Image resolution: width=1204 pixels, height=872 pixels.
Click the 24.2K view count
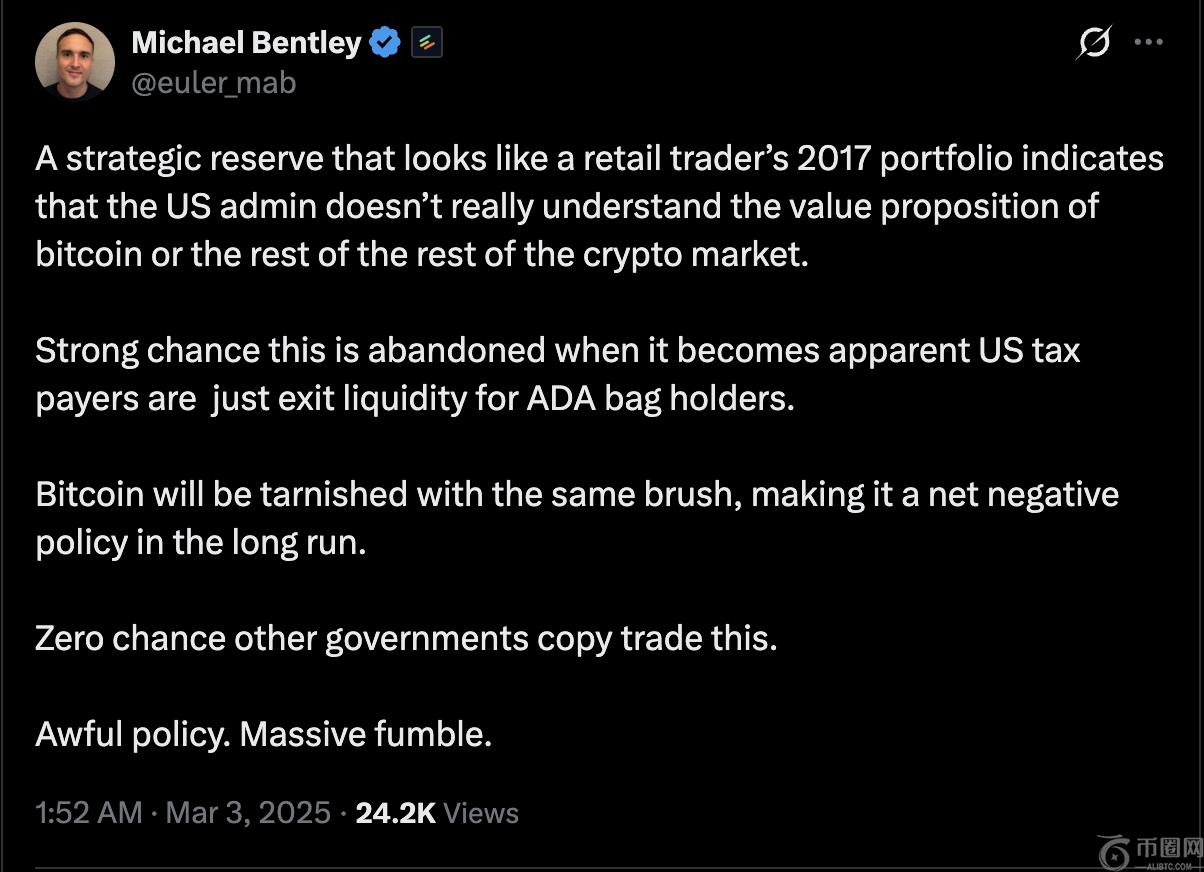395,812
